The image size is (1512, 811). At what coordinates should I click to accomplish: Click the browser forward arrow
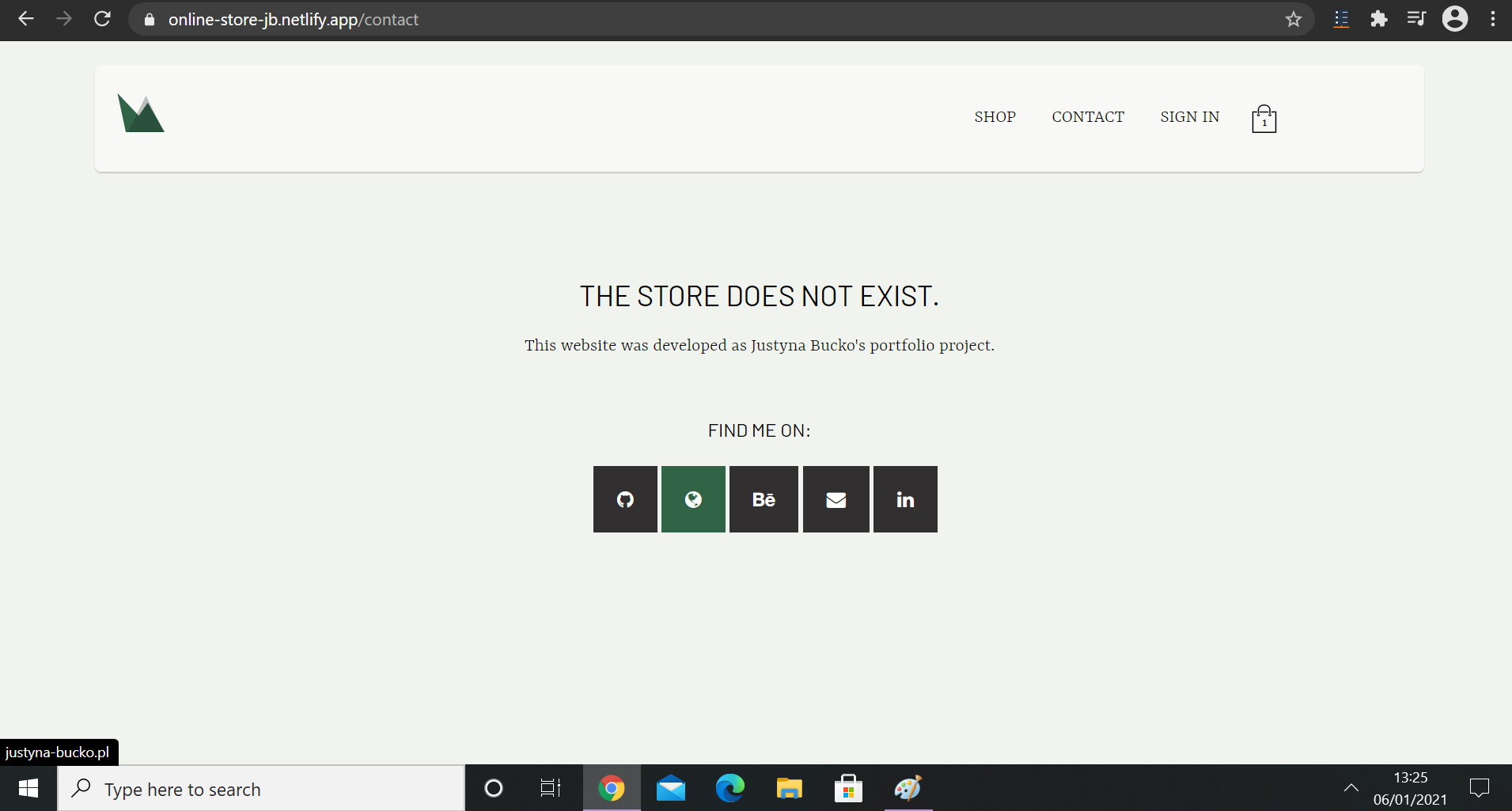64,19
